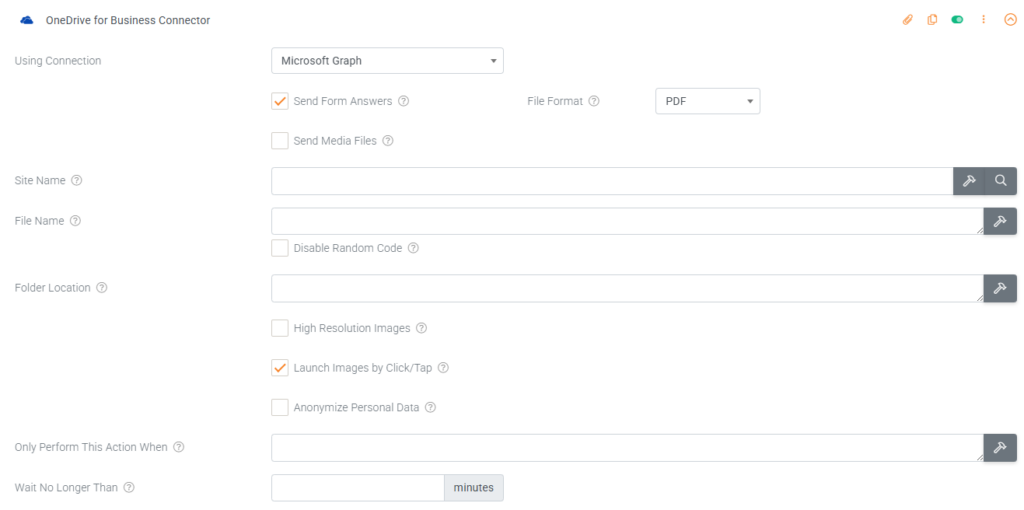Open formula builder for Only Perform This Action When
Viewport: 1024px width, 510px height.
1000,448
